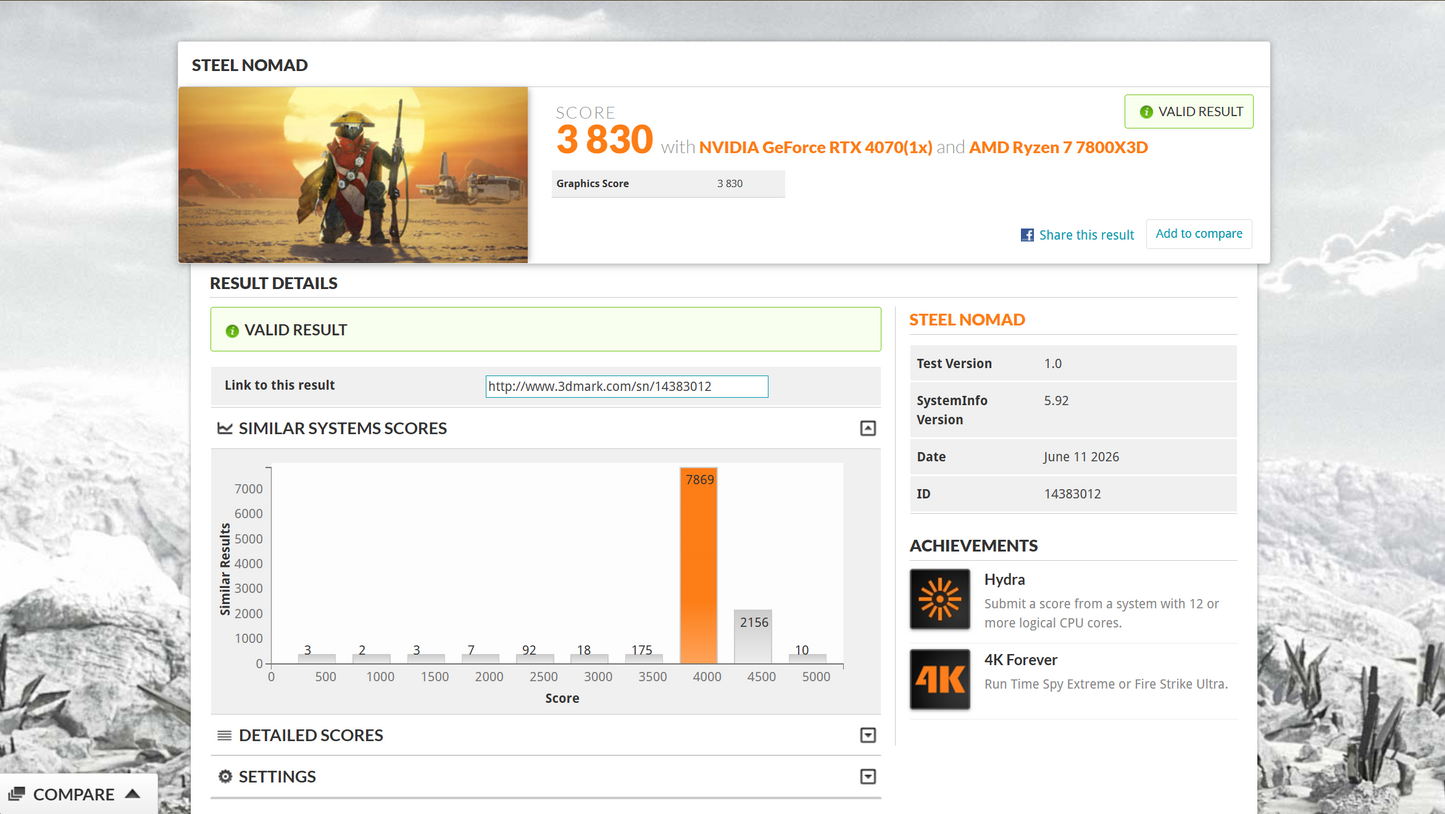1445x814 pixels.
Task: Click the Compare stack icon at bottom left
Action: (x=17, y=794)
